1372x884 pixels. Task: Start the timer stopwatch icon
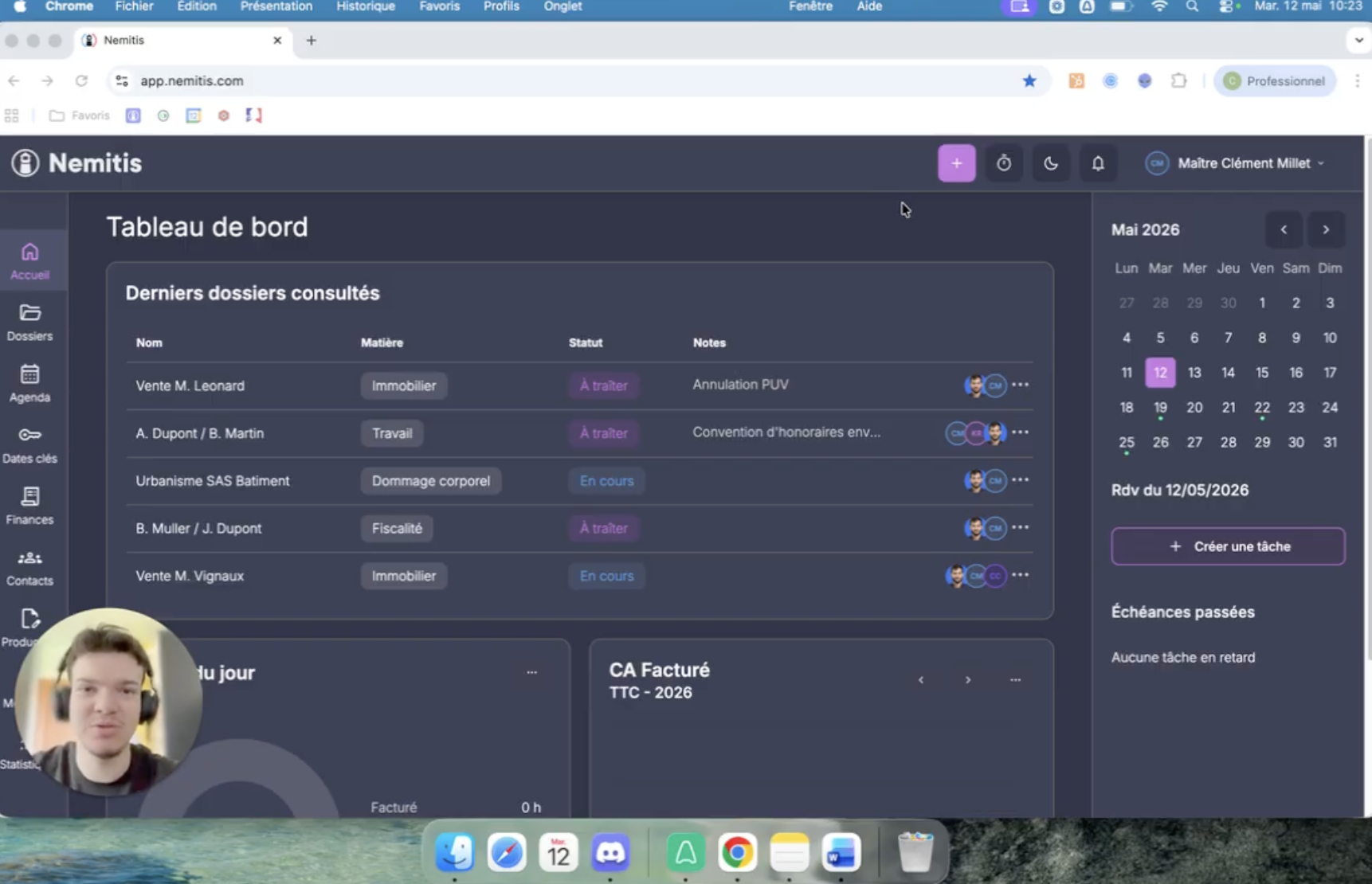click(x=1003, y=163)
